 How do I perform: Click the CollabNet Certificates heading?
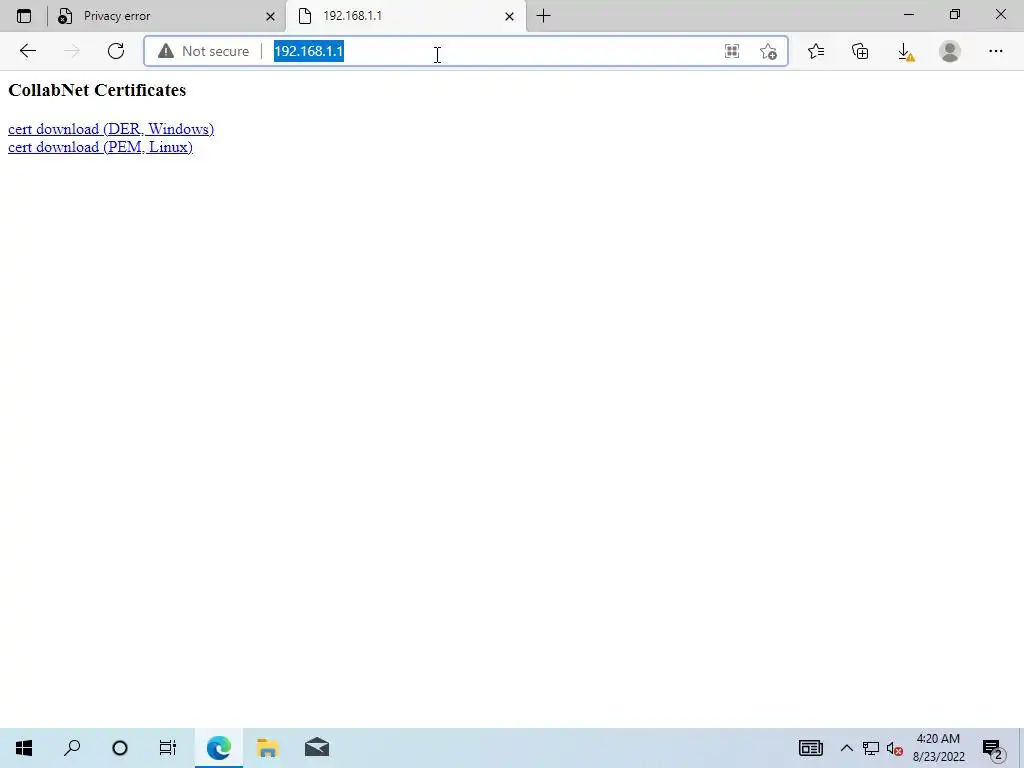[x=97, y=90]
